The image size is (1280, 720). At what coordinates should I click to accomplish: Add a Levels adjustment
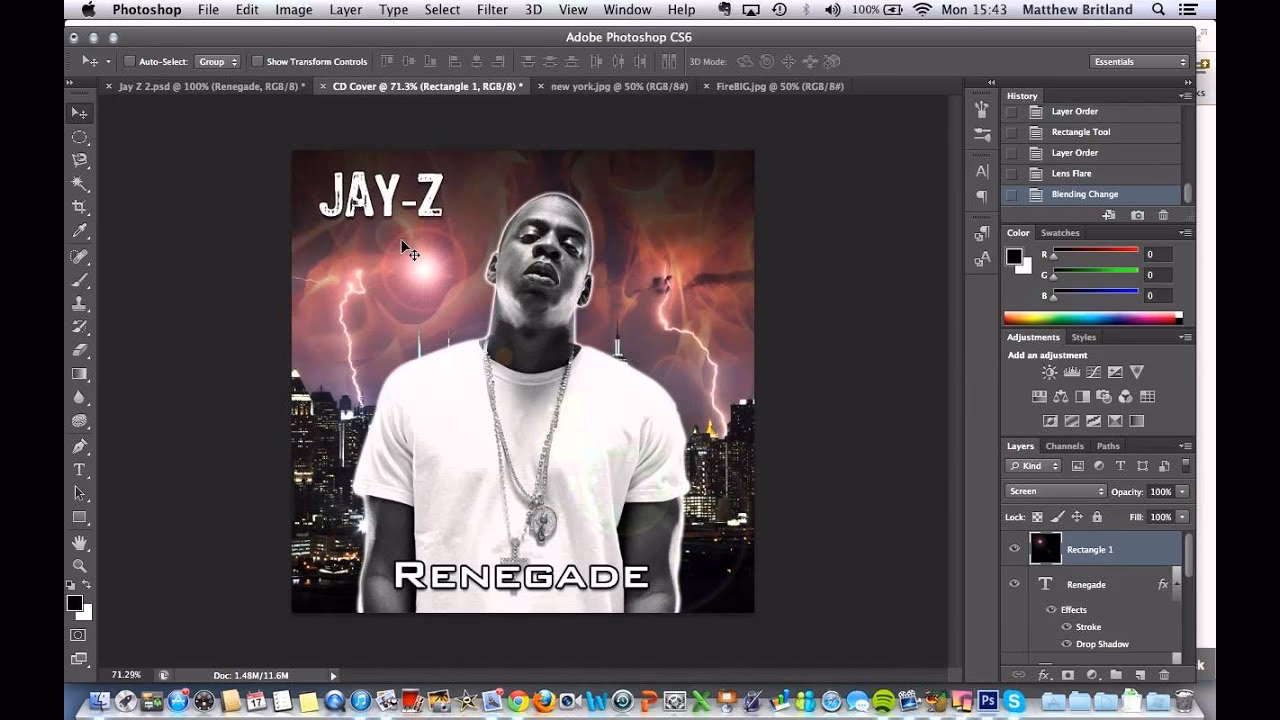pyautogui.click(x=1071, y=372)
